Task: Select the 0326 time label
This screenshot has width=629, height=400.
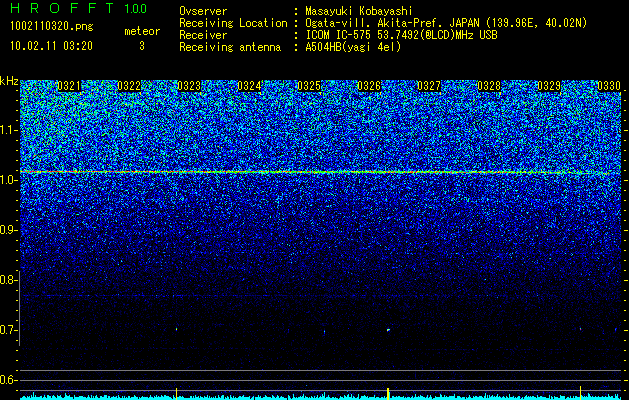Action: (x=369, y=86)
